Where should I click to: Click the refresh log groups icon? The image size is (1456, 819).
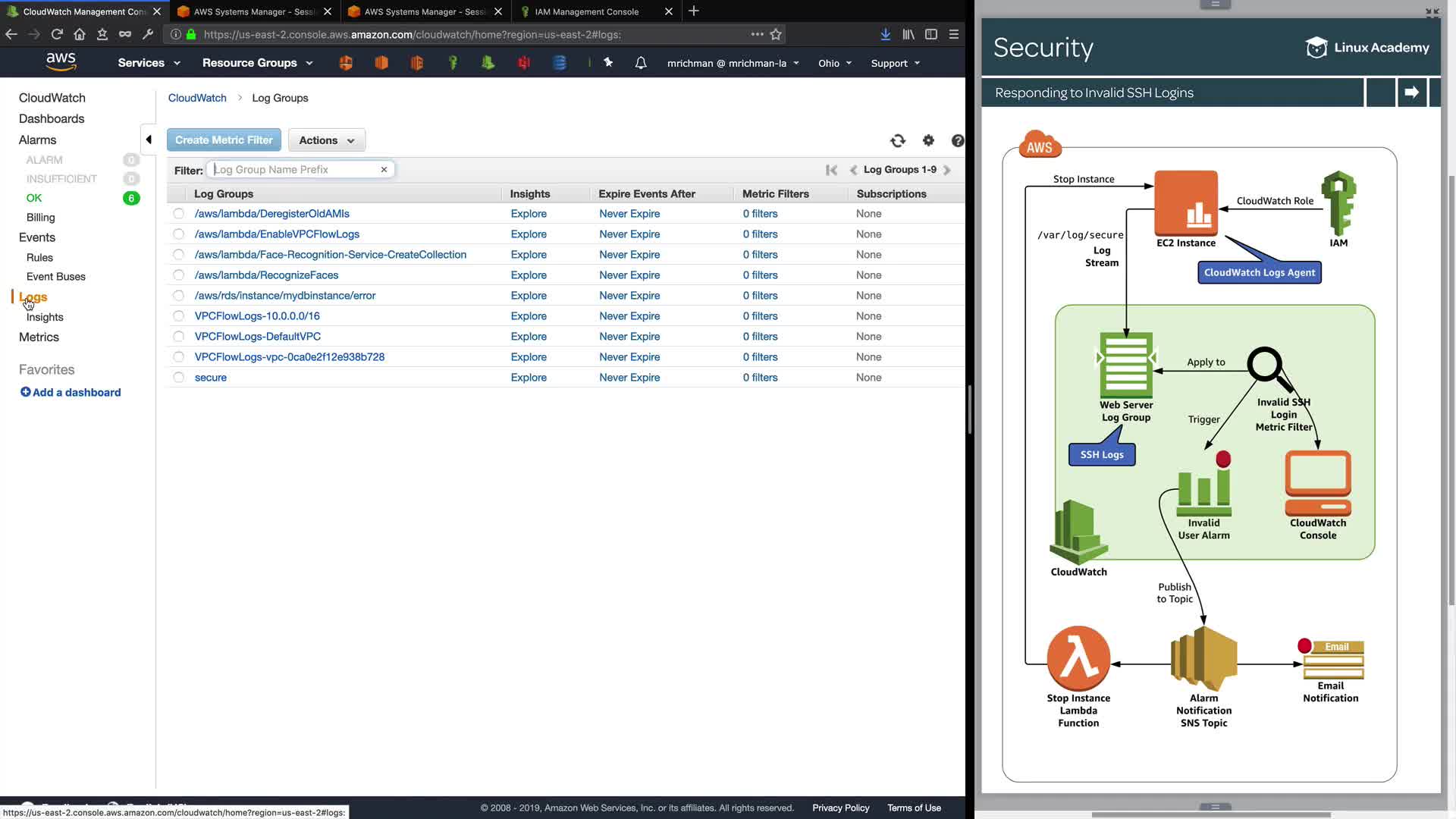click(898, 140)
